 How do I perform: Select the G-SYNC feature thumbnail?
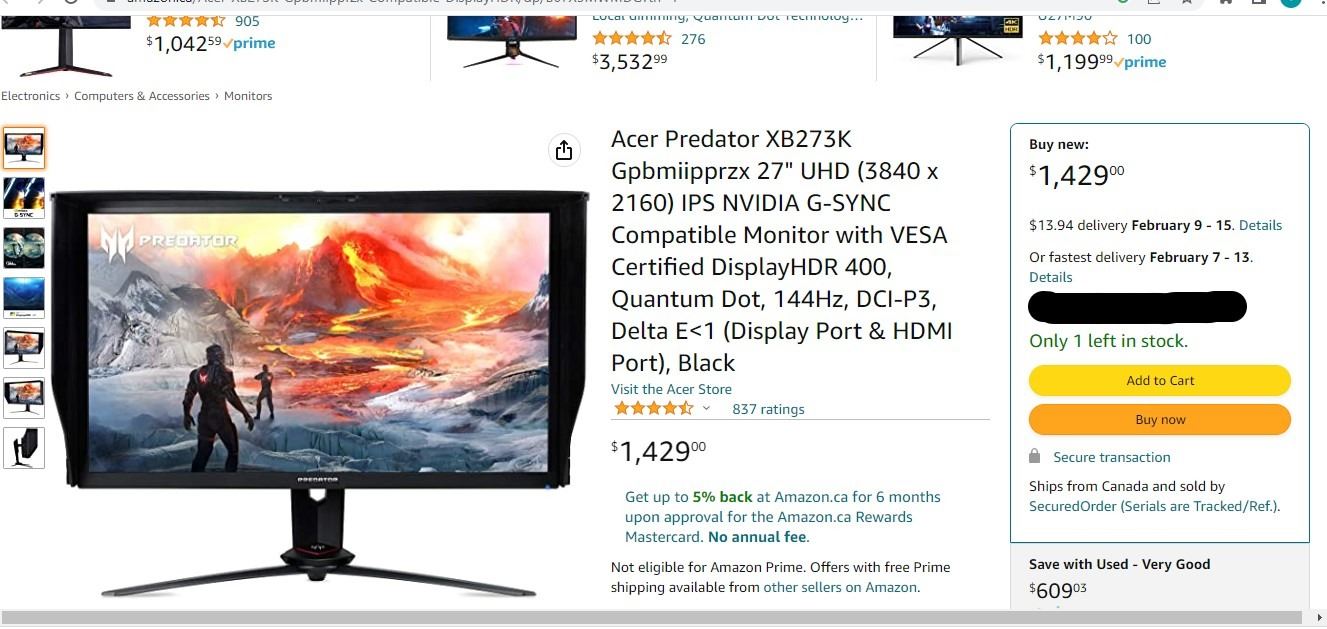pos(24,198)
